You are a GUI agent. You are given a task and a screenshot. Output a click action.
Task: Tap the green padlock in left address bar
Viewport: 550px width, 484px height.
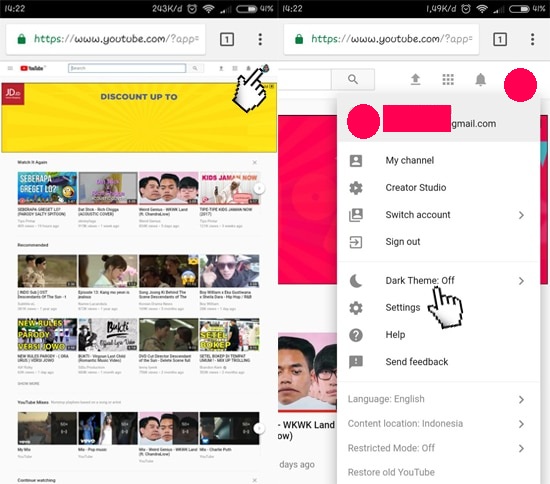pyautogui.click(x=21, y=39)
